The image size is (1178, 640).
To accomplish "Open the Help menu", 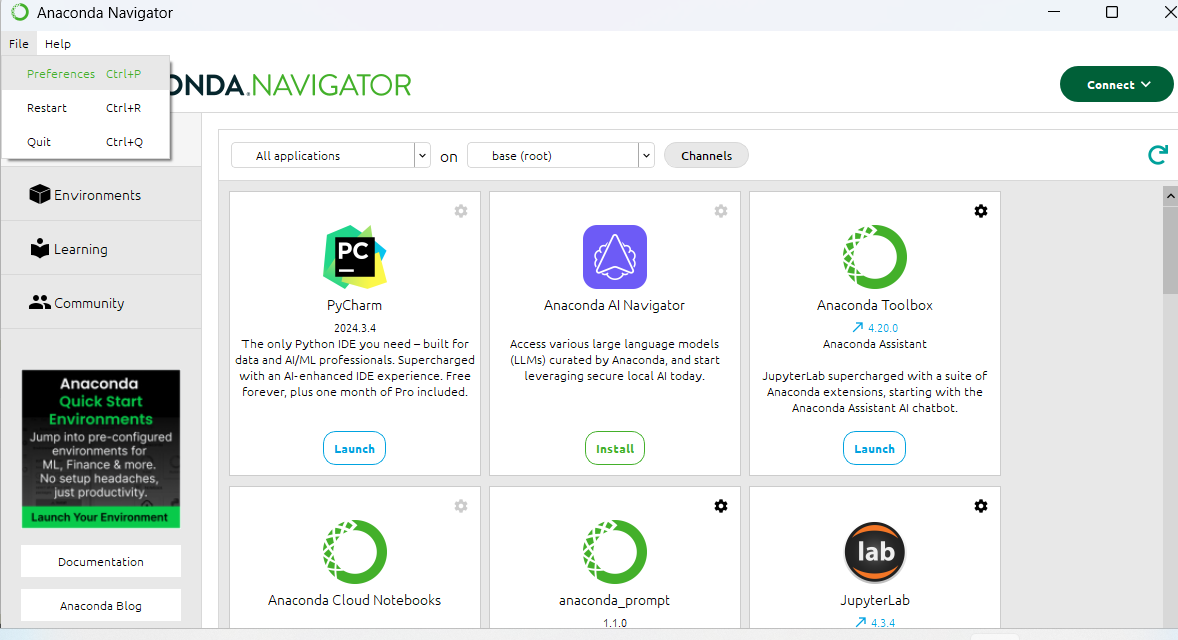I will click(x=58, y=44).
